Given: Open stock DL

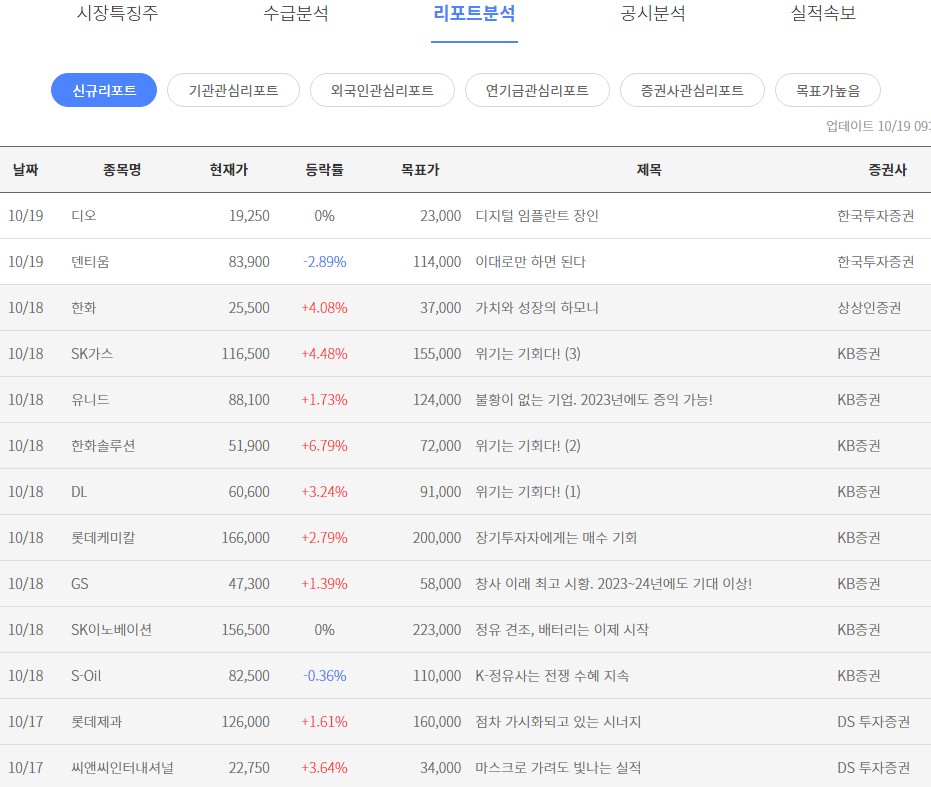Looking at the screenshot, I should 79,492.
